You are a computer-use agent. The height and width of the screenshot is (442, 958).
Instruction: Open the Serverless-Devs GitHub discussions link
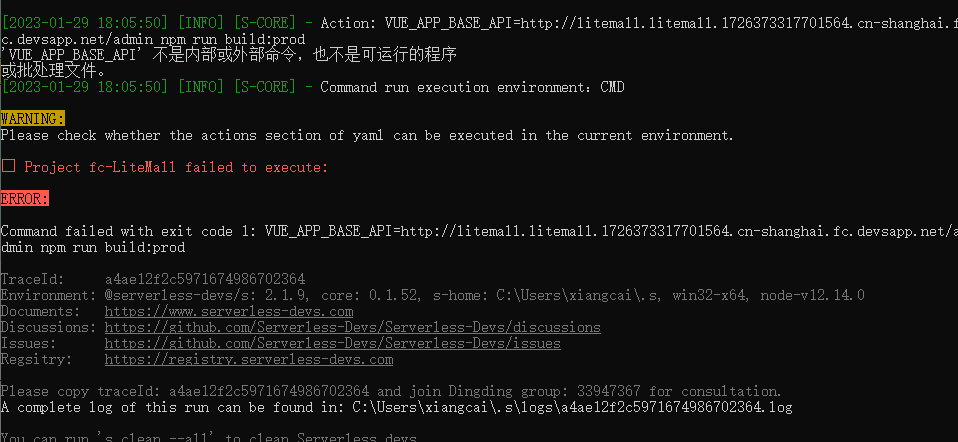coord(353,327)
